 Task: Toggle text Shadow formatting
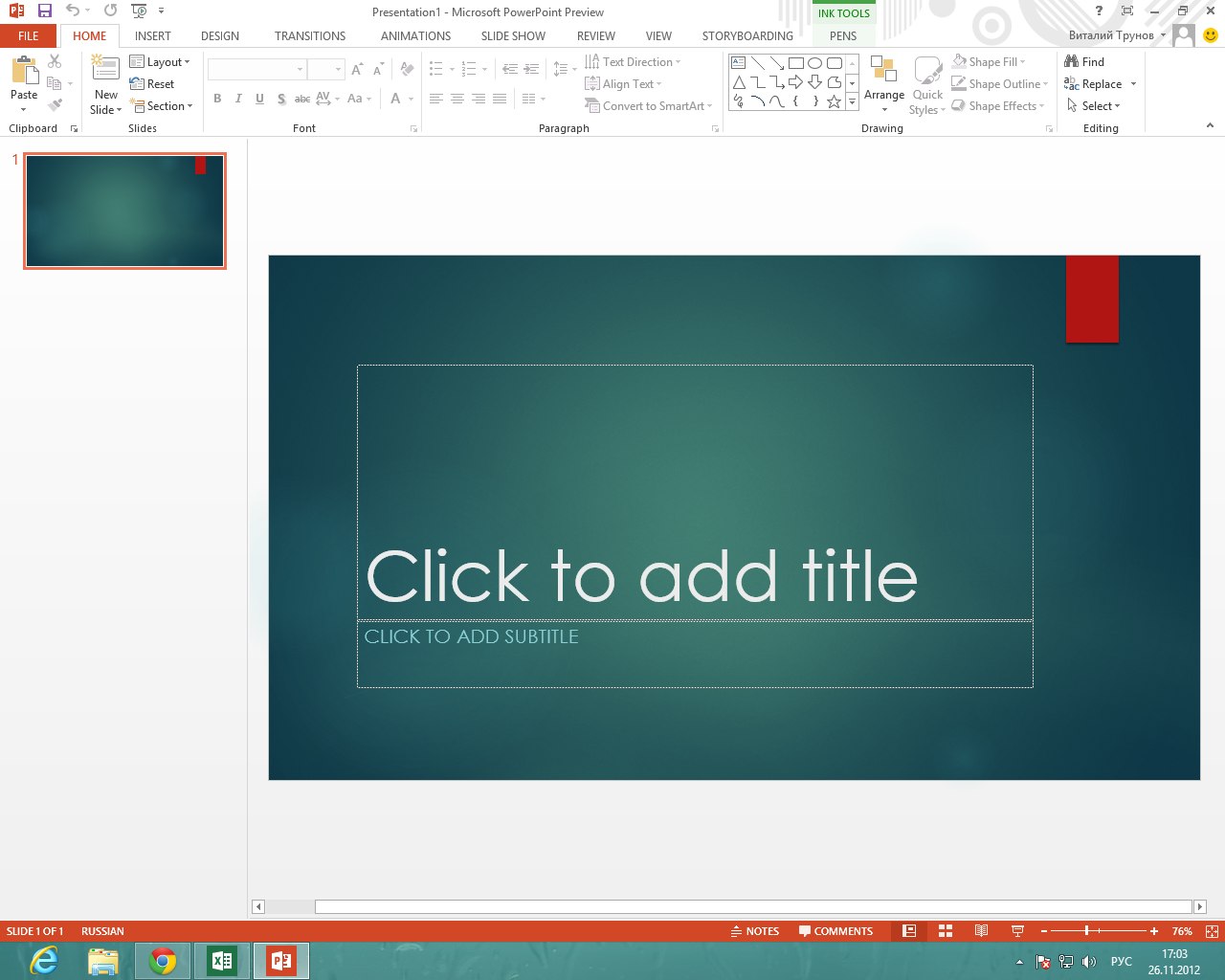pyautogui.click(x=280, y=99)
